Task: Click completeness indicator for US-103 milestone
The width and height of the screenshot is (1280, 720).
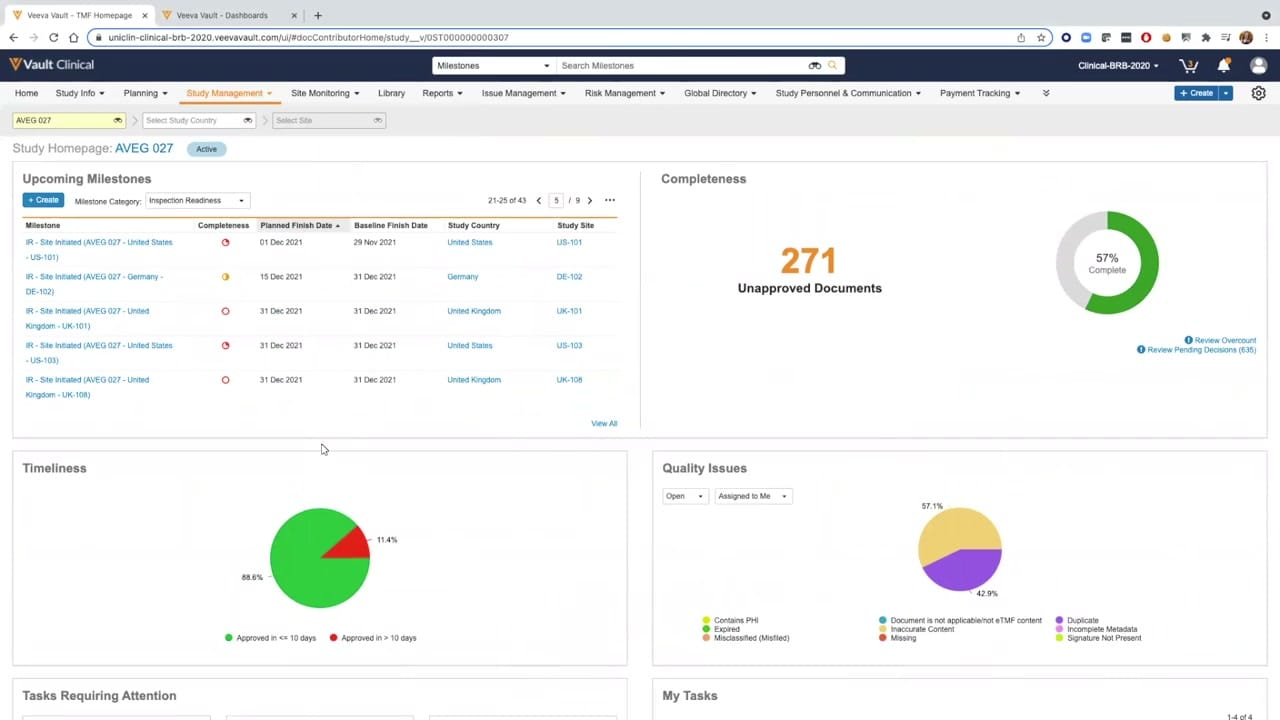Action: point(225,346)
